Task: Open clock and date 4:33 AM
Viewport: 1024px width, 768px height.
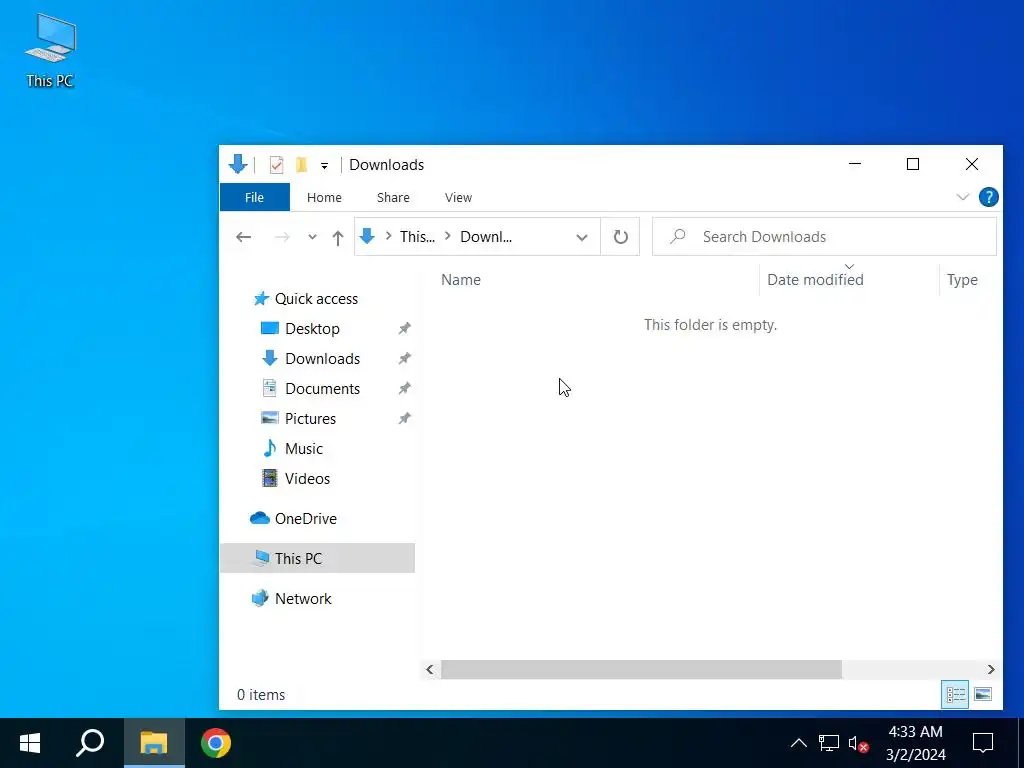Action: point(916,743)
